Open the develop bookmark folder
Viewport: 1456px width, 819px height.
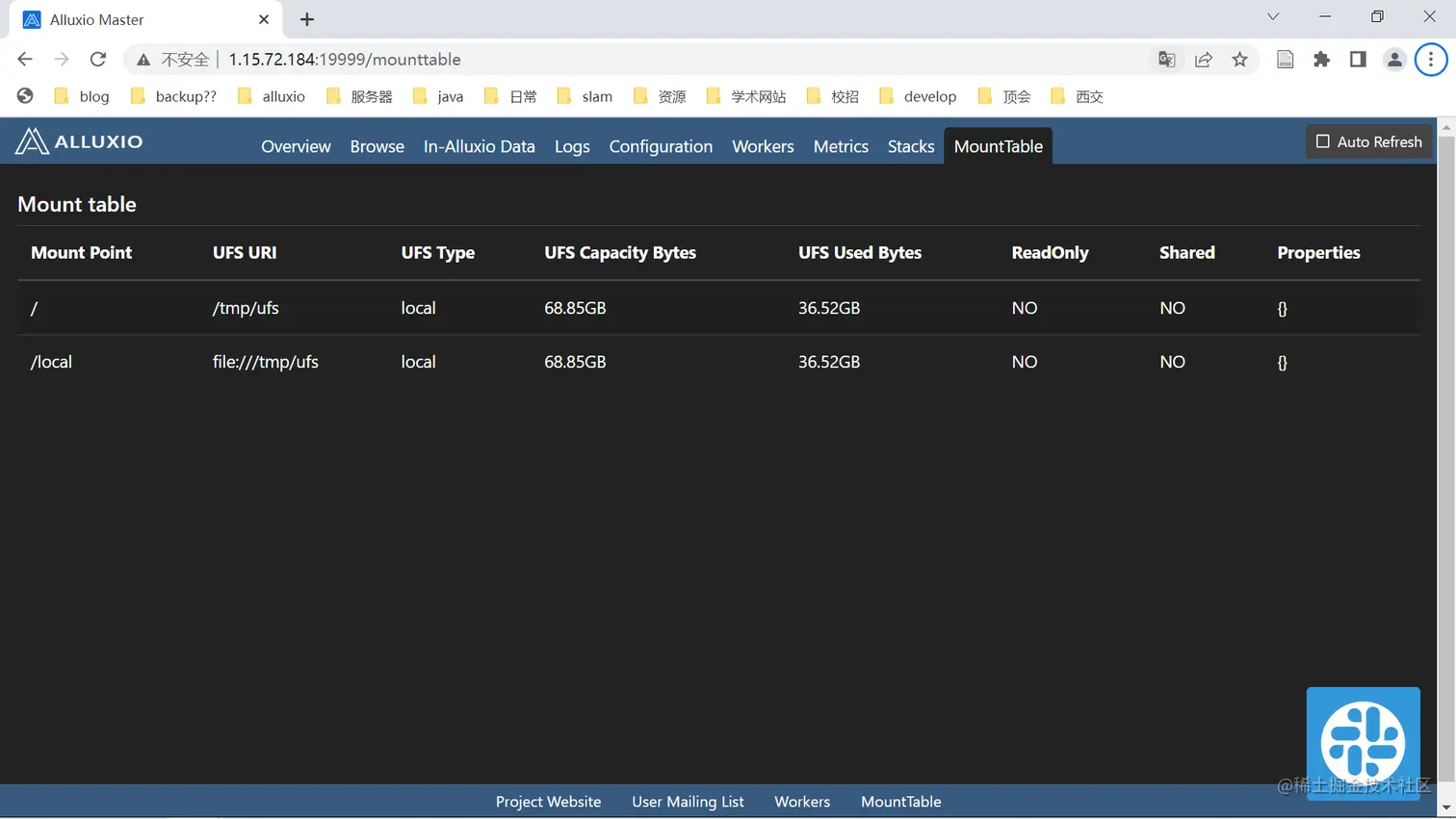[919, 96]
